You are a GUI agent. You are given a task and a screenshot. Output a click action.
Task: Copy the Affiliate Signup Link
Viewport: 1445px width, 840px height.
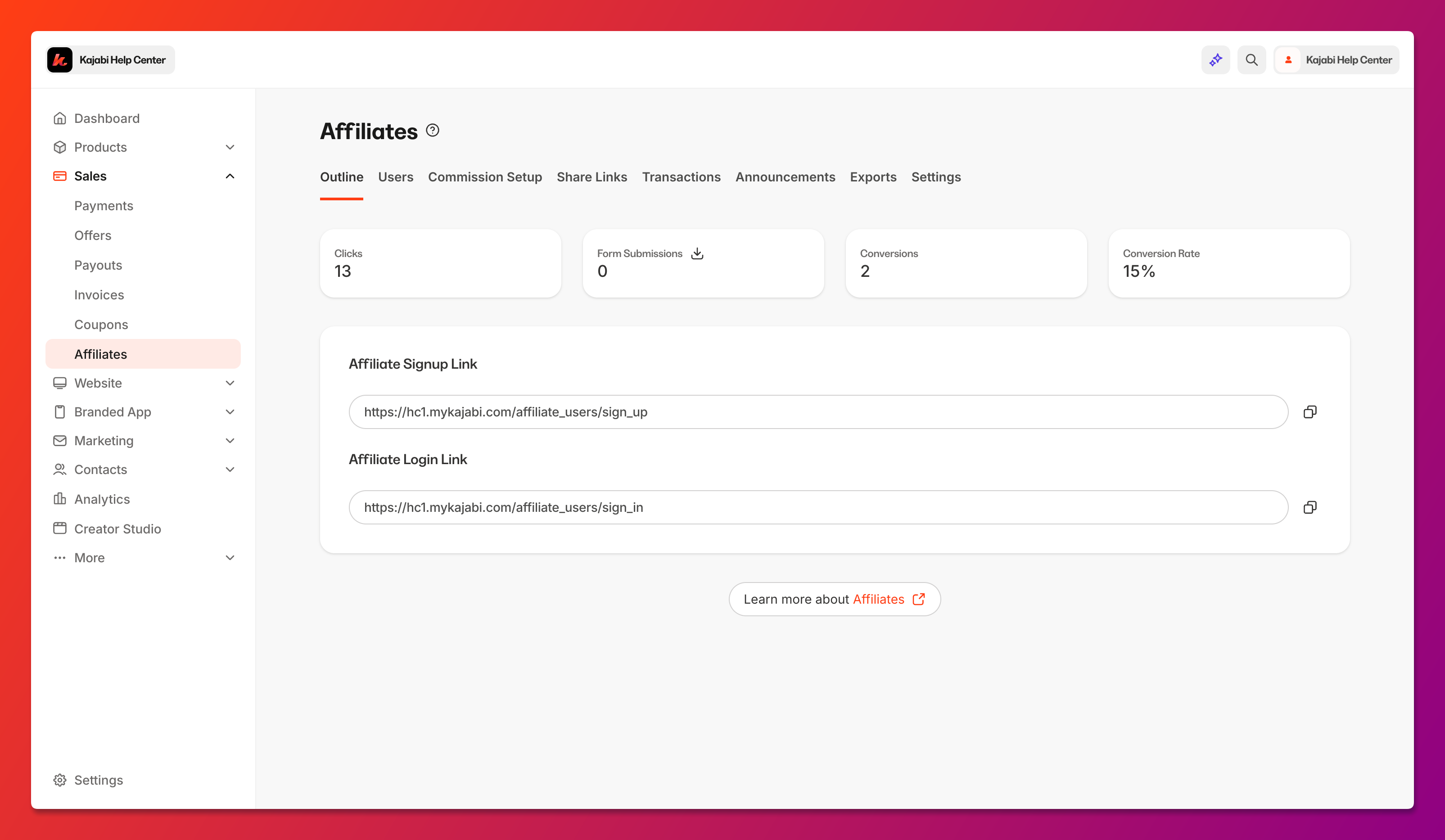tap(1310, 412)
